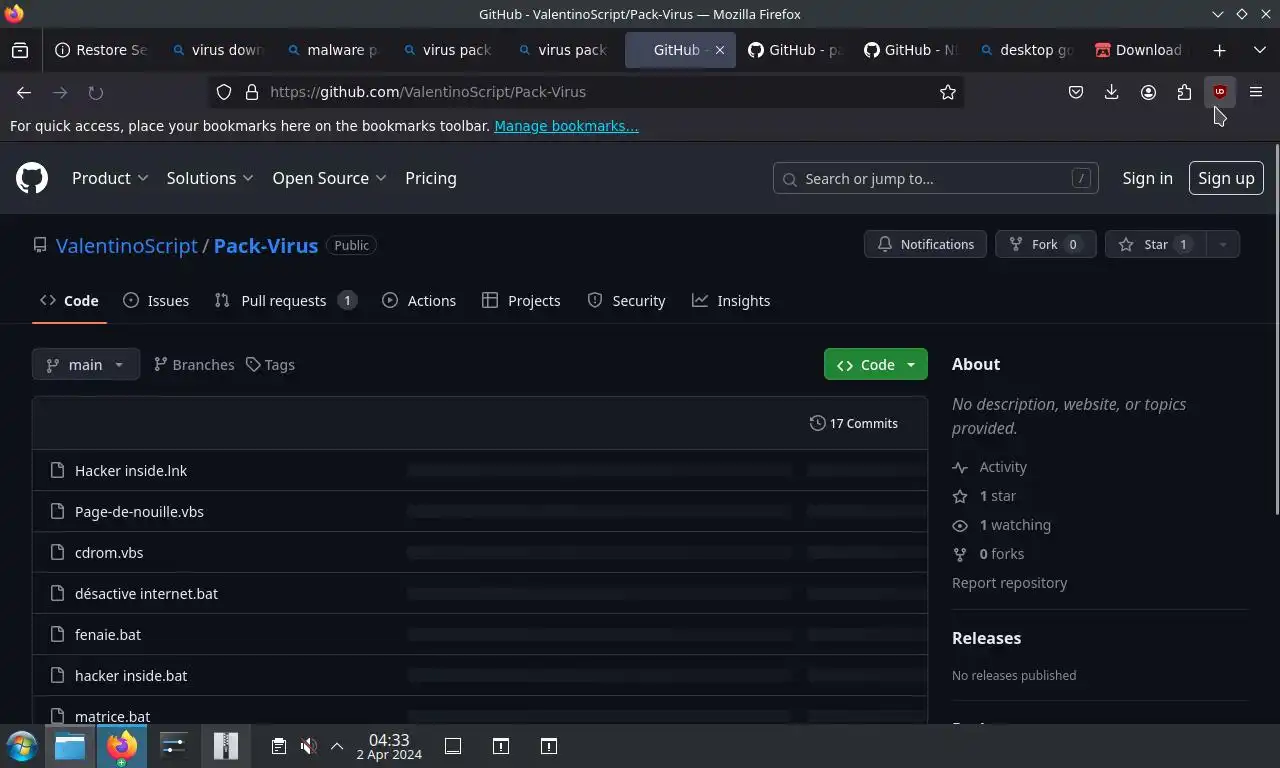The width and height of the screenshot is (1280, 768).
Task: Switch to the Projects tab
Action: click(521, 301)
